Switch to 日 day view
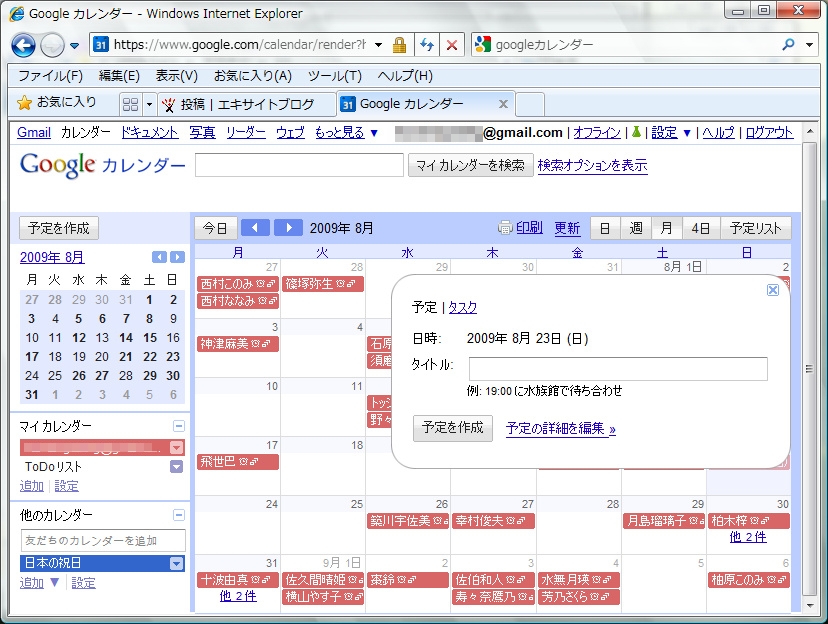The height and width of the screenshot is (624, 828). click(605, 228)
